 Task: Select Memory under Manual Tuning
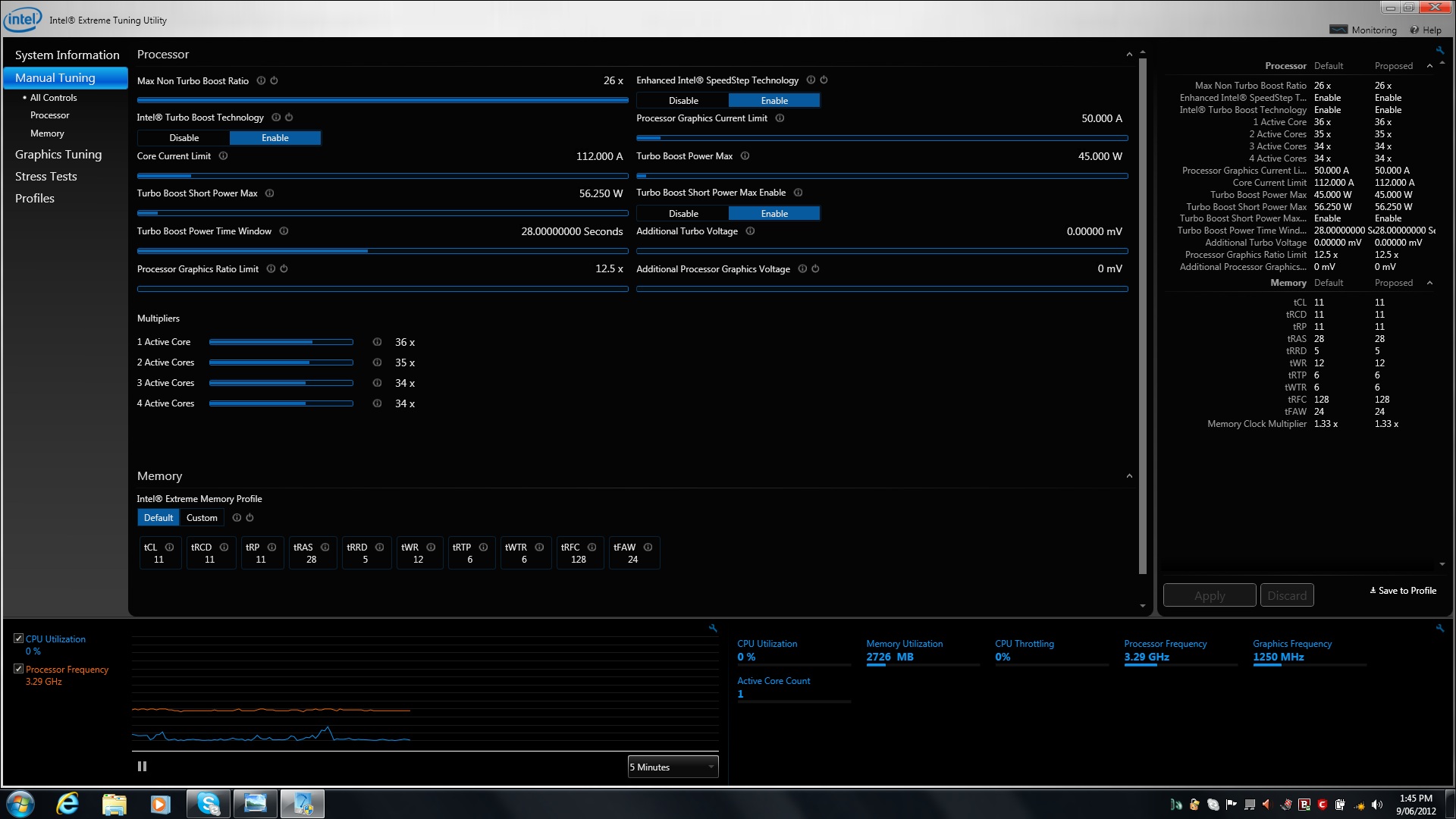click(47, 133)
